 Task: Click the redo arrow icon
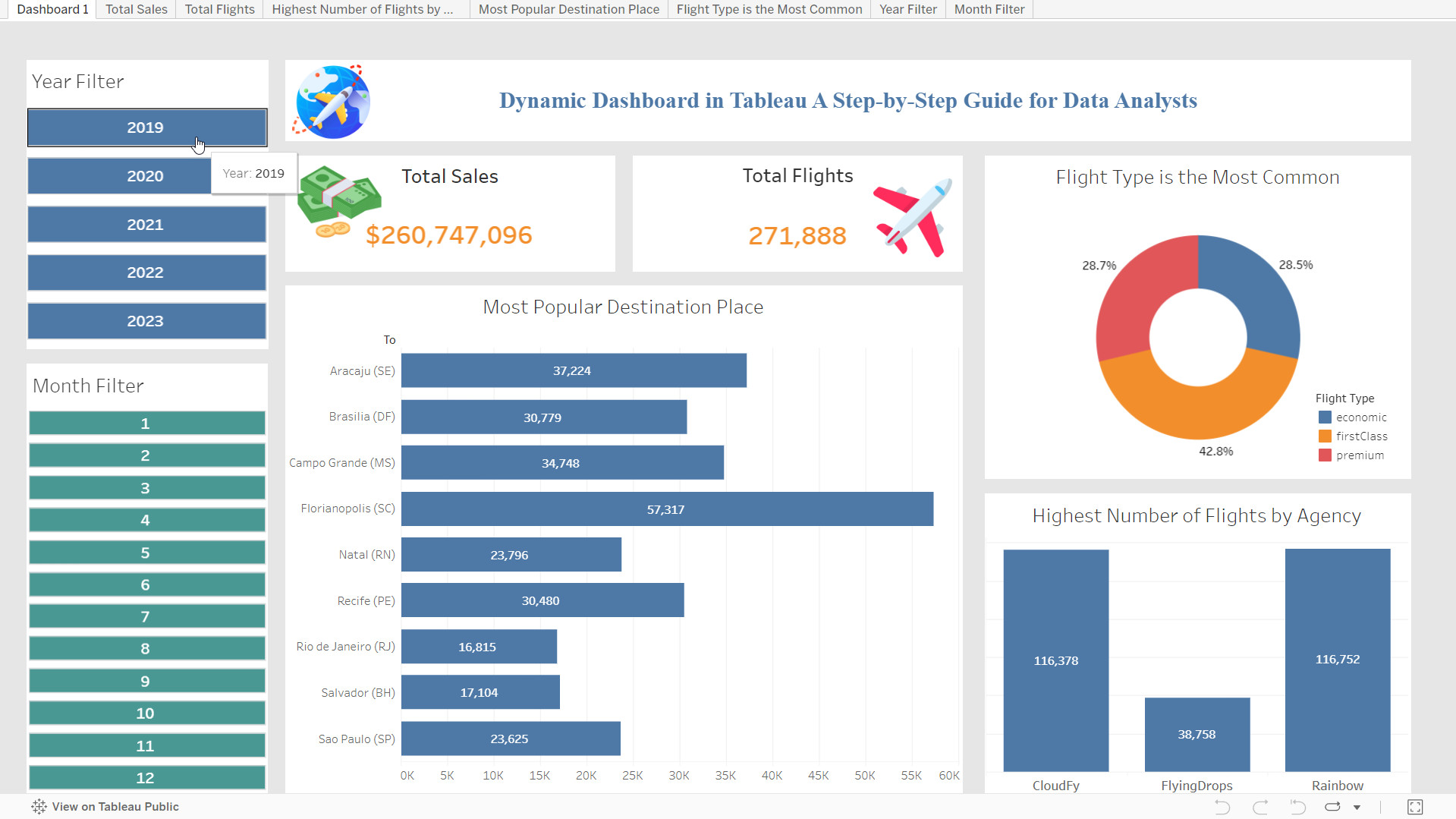click(1260, 807)
